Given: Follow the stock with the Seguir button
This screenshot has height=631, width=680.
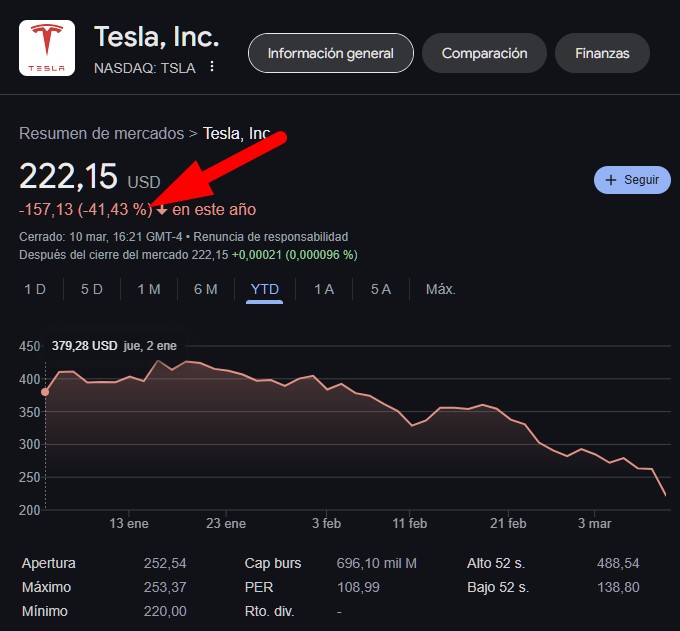Looking at the screenshot, I should click(x=632, y=180).
